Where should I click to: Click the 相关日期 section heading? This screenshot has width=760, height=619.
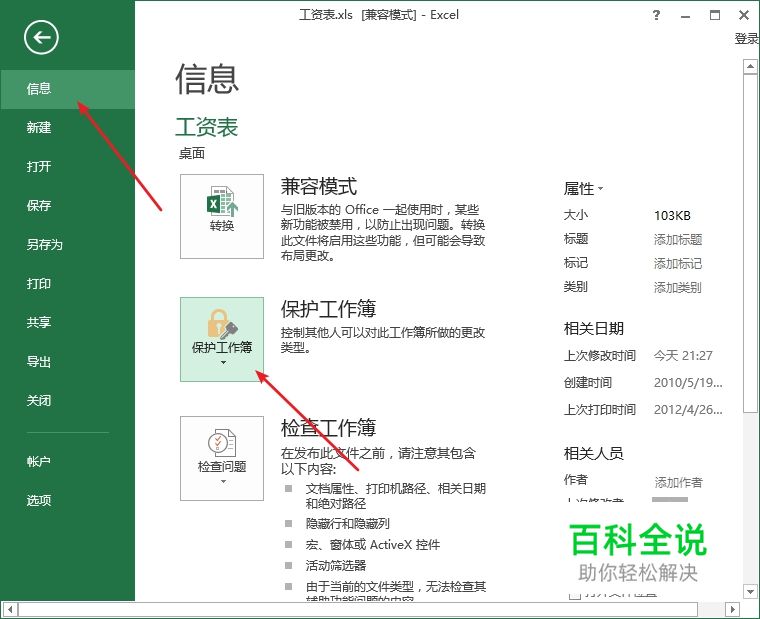tap(594, 329)
